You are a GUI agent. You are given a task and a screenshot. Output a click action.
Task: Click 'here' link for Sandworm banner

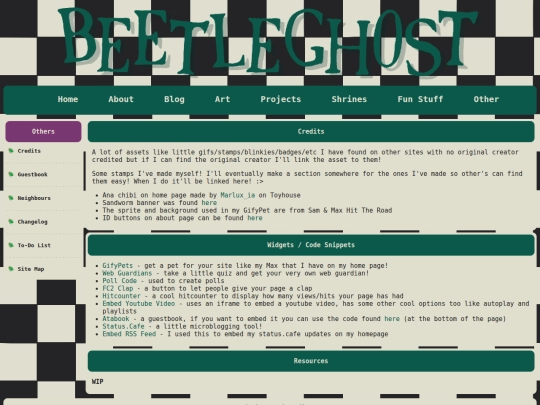209,203
